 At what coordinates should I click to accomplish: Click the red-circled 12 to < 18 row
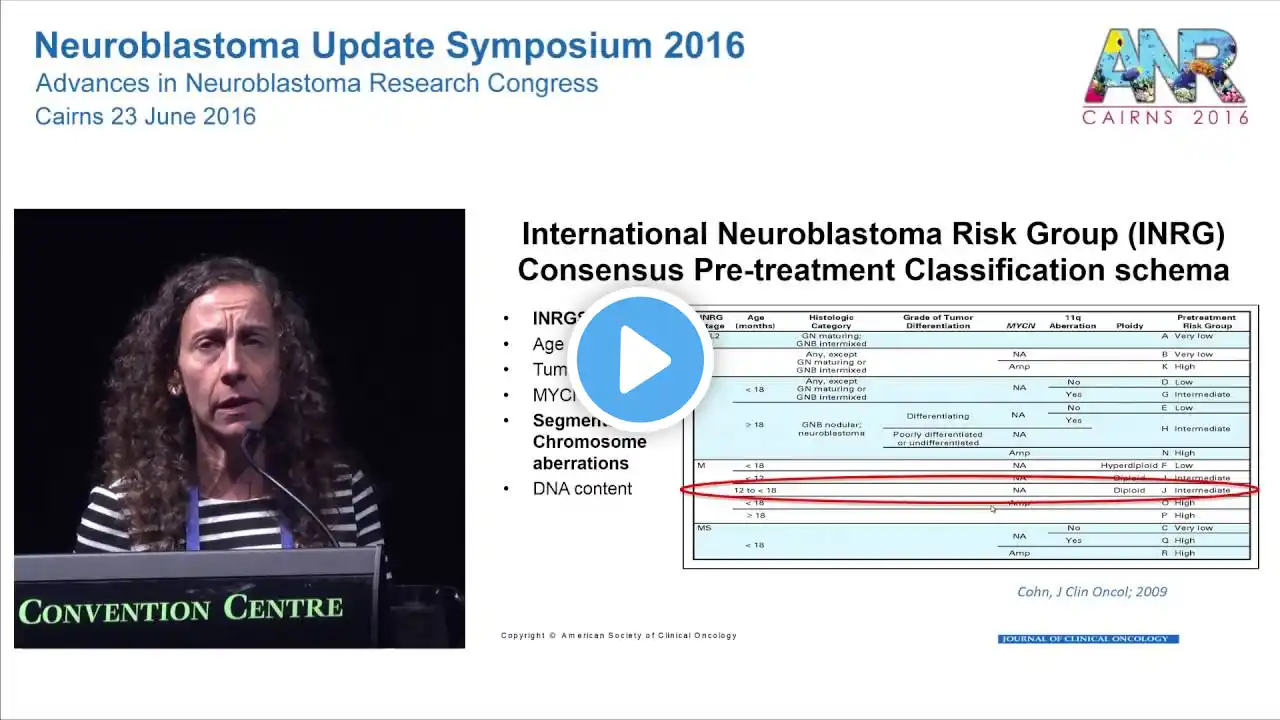point(969,490)
